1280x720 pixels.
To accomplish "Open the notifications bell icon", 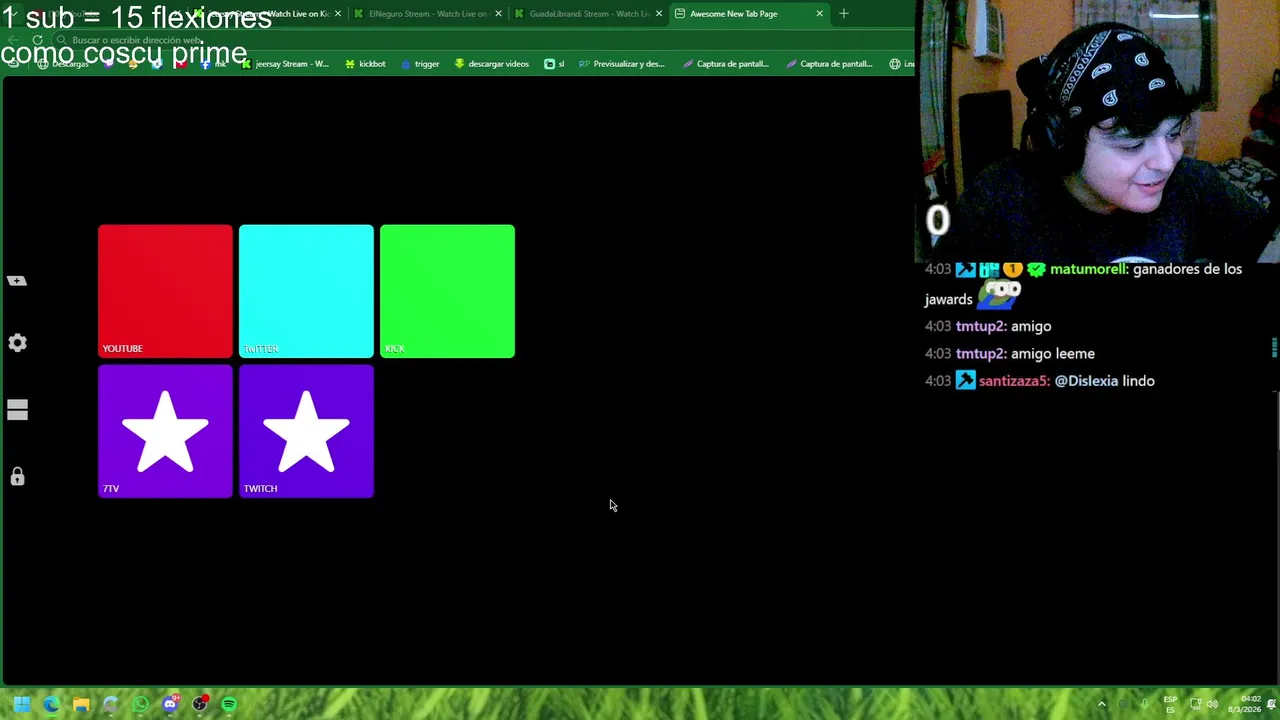I will tap(1272, 704).
